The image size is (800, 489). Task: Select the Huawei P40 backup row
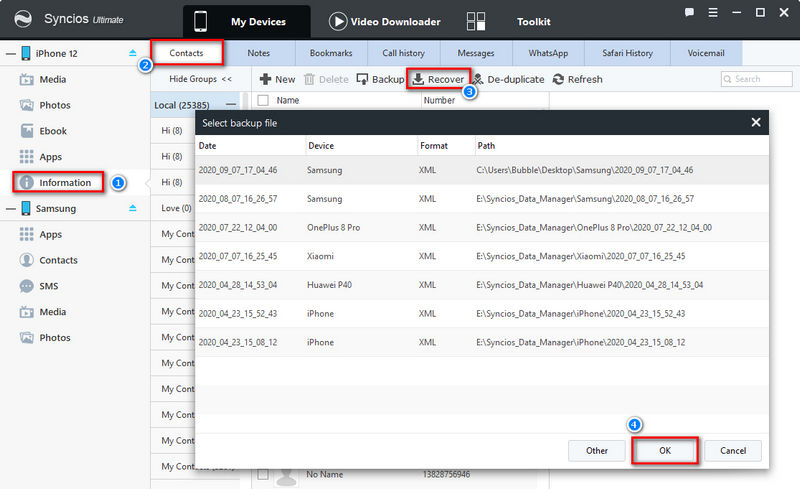click(482, 285)
